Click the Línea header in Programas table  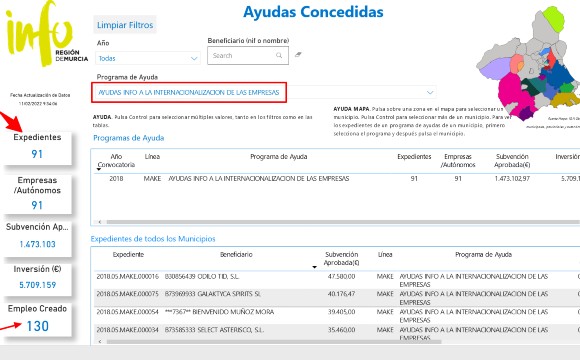pos(152,157)
